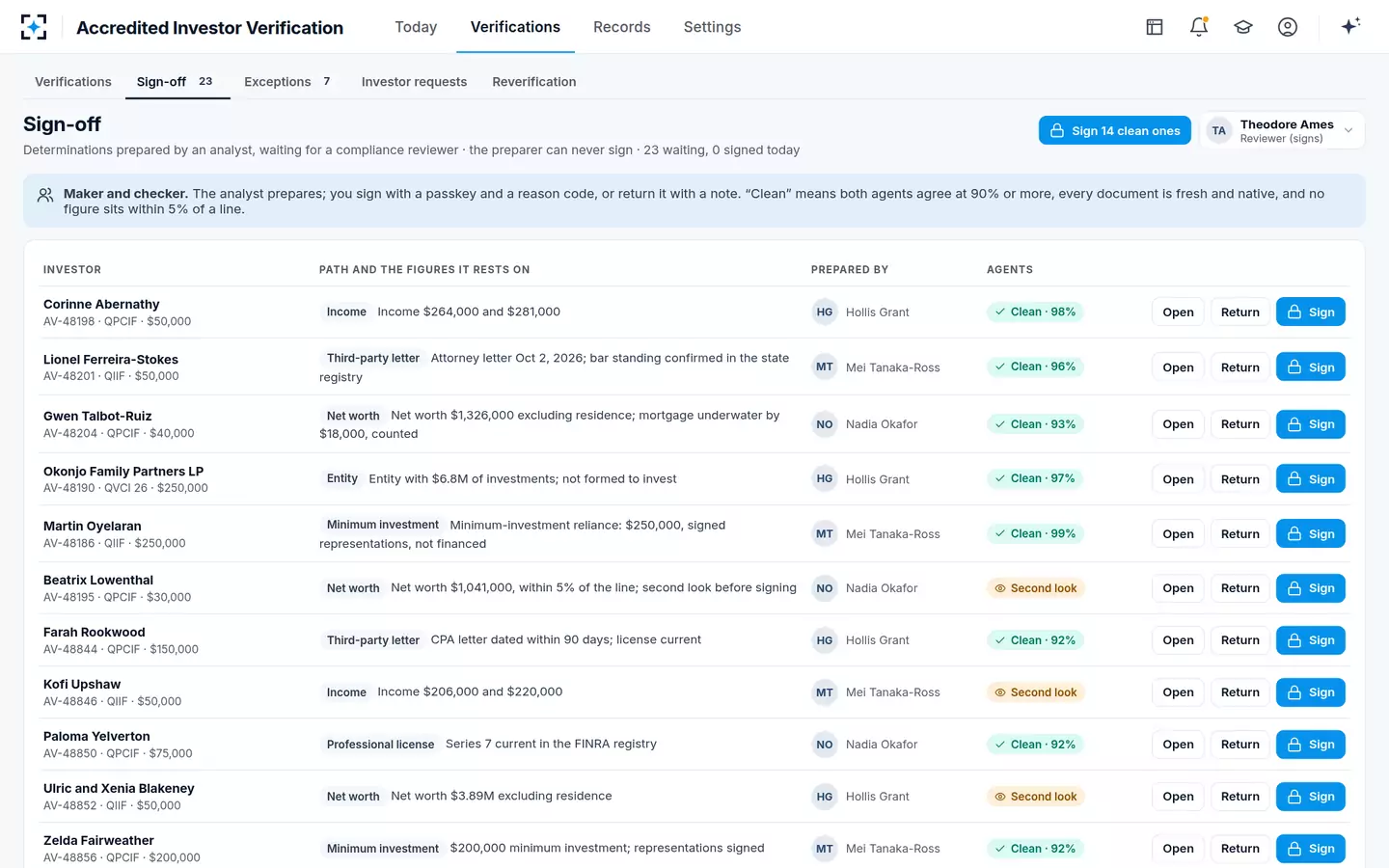
Task: Open the sparkle AI assistant icon
Action: [1350, 26]
